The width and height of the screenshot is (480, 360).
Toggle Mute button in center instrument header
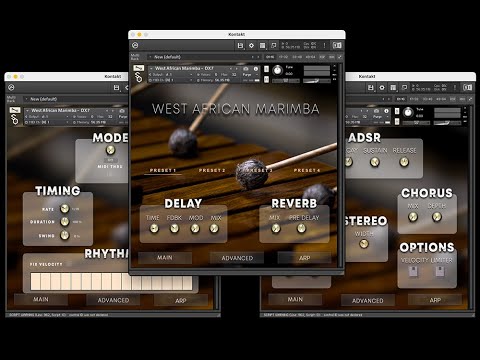(266, 79)
